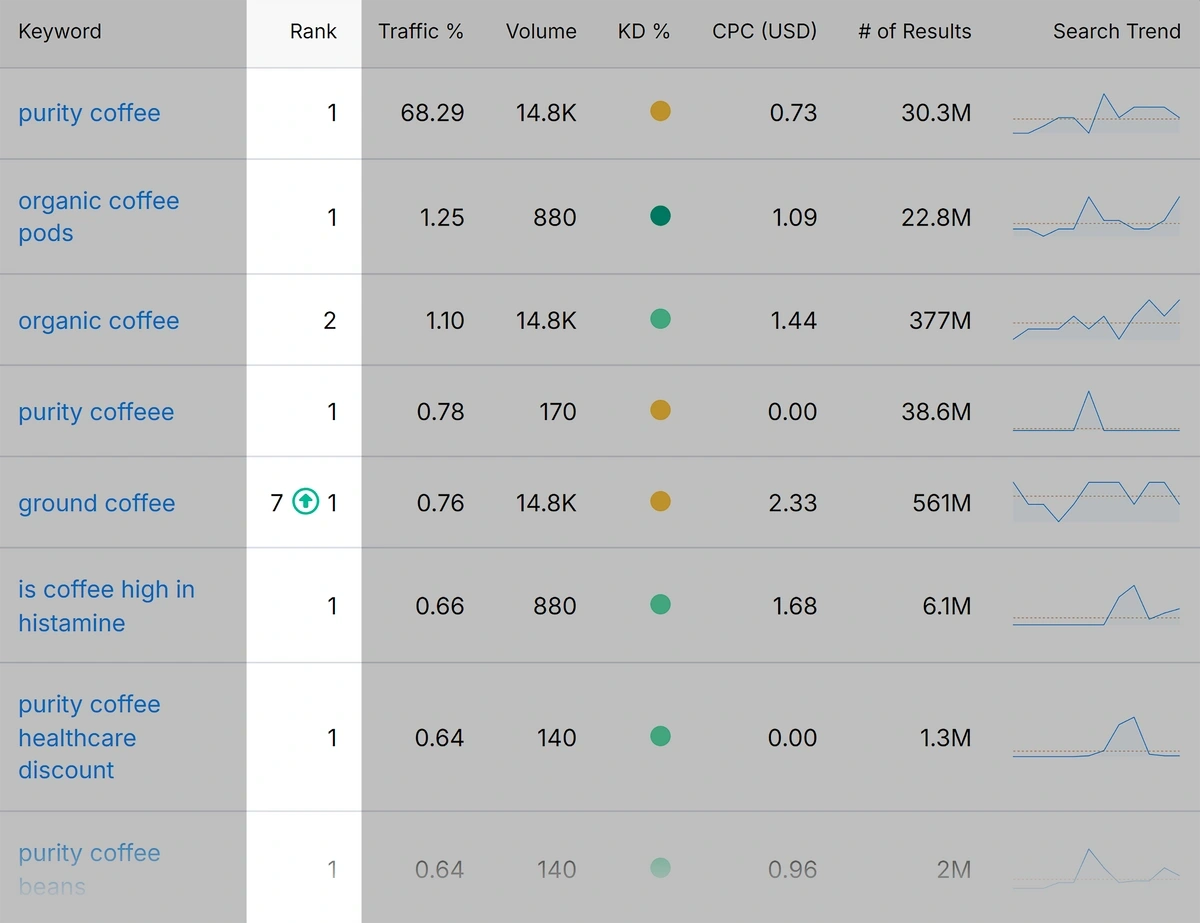
Task: Sort by the CPC (USD) column header
Action: [765, 31]
